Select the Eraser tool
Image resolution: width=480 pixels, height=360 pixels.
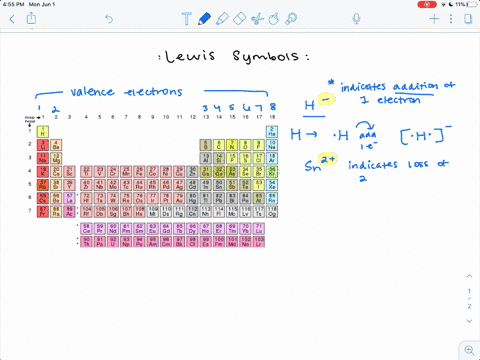239,19
